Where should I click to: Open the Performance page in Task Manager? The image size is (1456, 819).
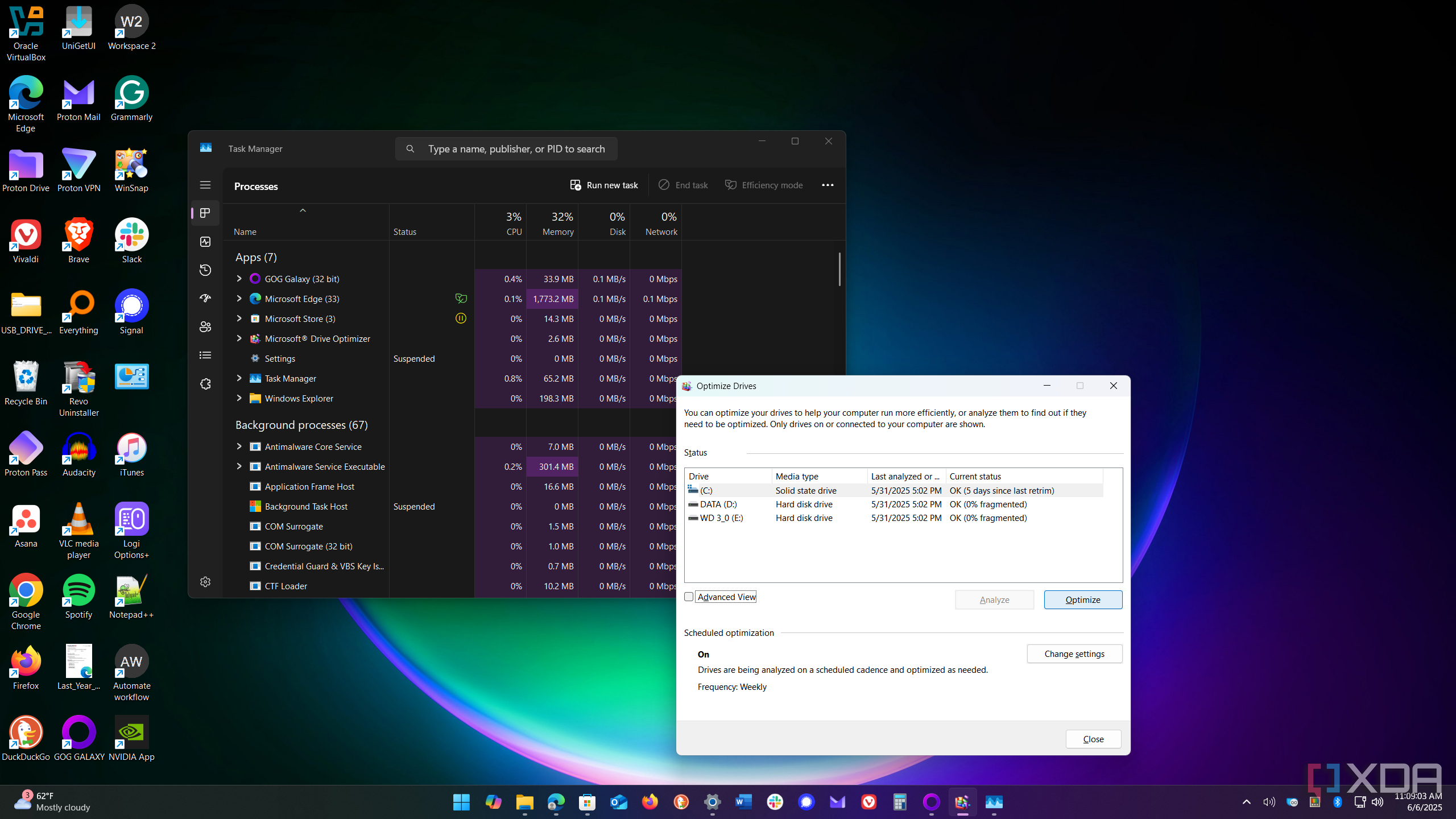click(x=205, y=242)
